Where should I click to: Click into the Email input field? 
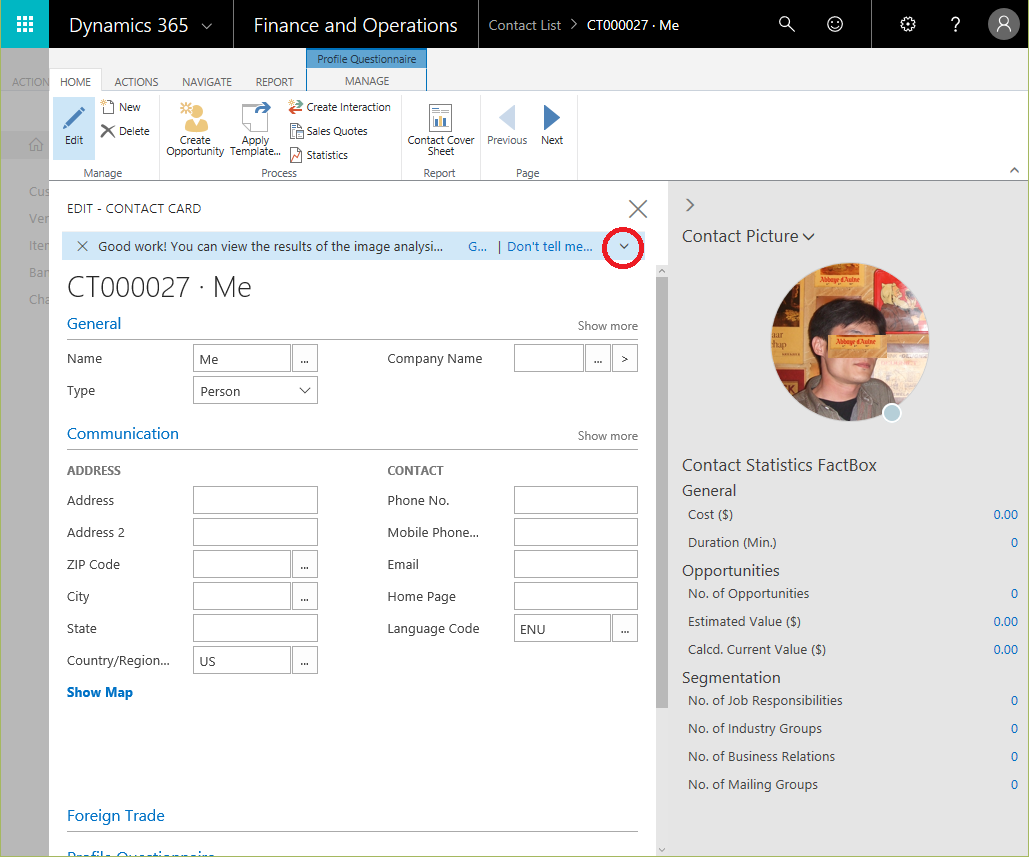pos(576,564)
